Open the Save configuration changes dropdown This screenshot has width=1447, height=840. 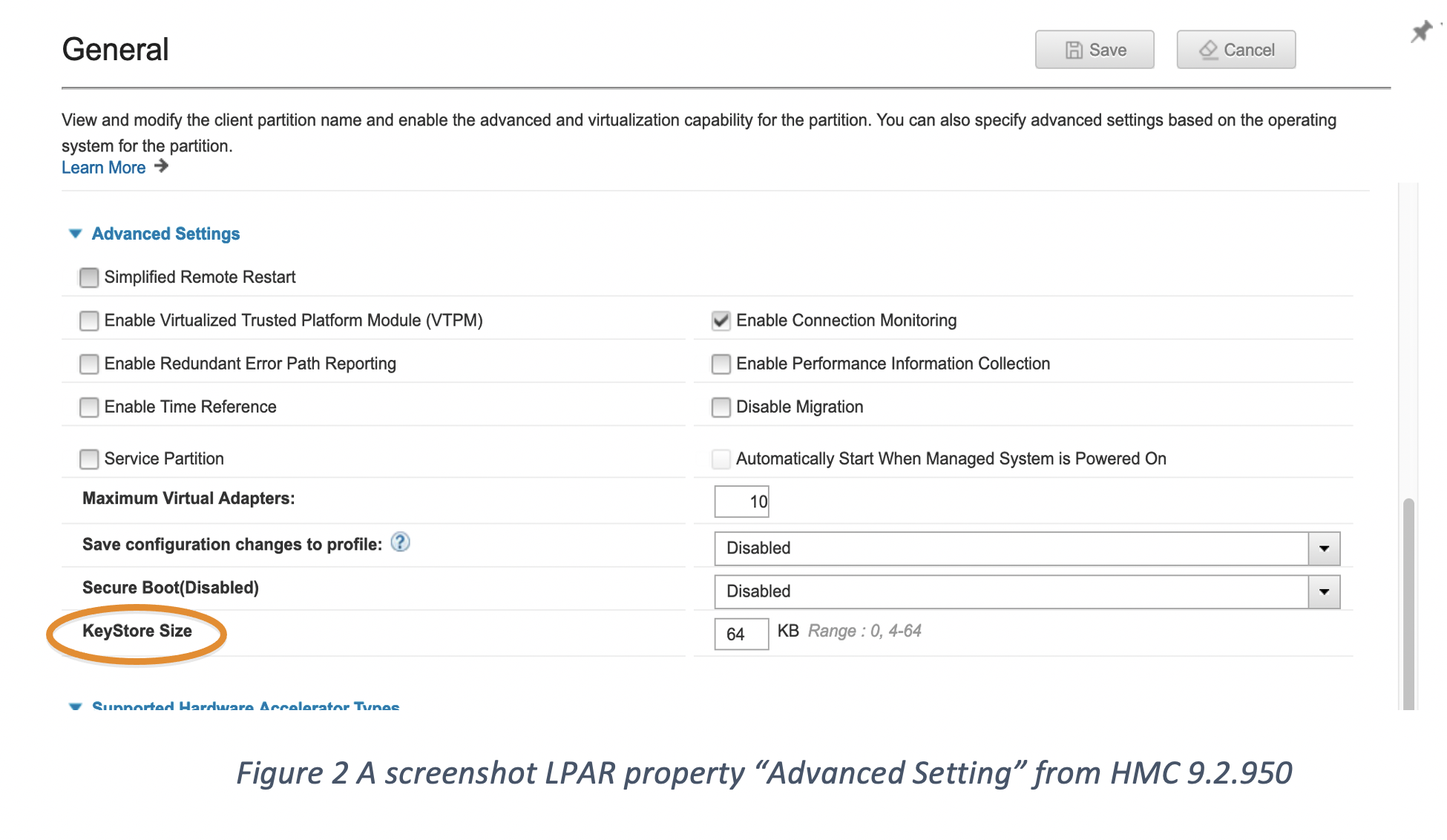tap(1027, 548)
